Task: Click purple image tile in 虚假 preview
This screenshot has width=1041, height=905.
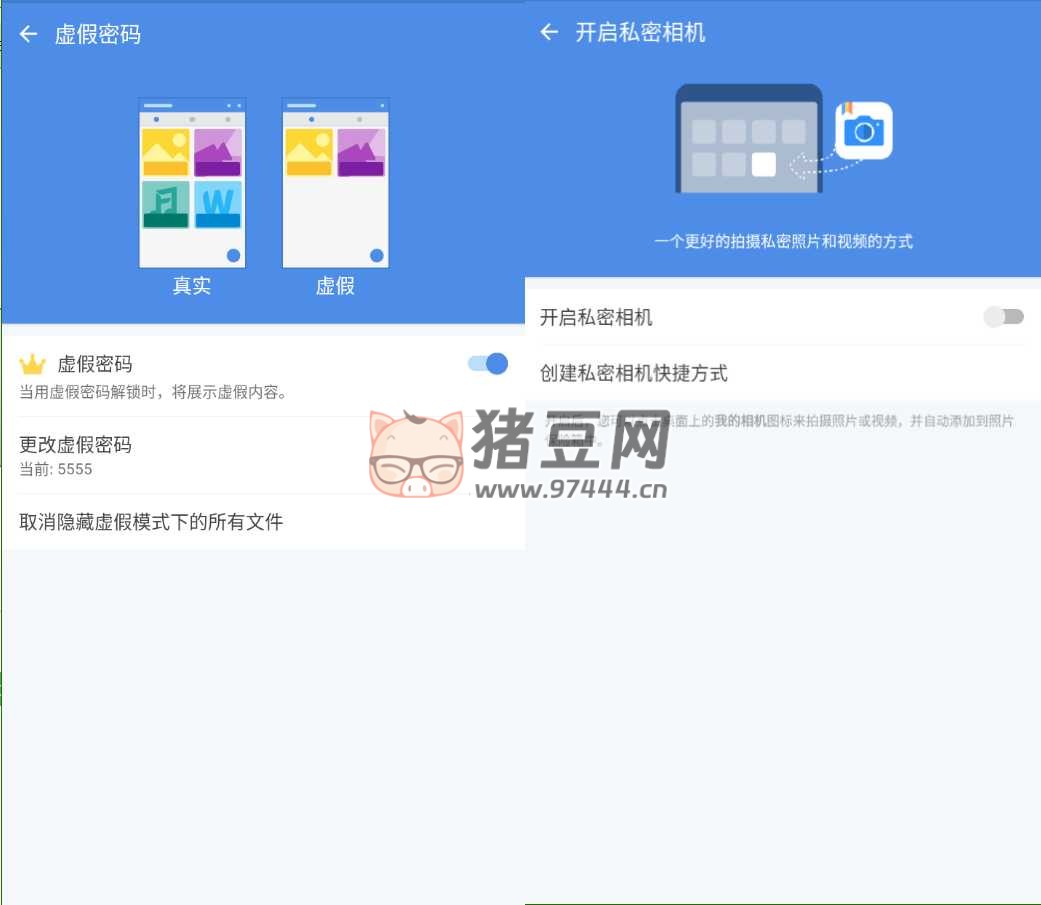Action: [x=361, y=152]
